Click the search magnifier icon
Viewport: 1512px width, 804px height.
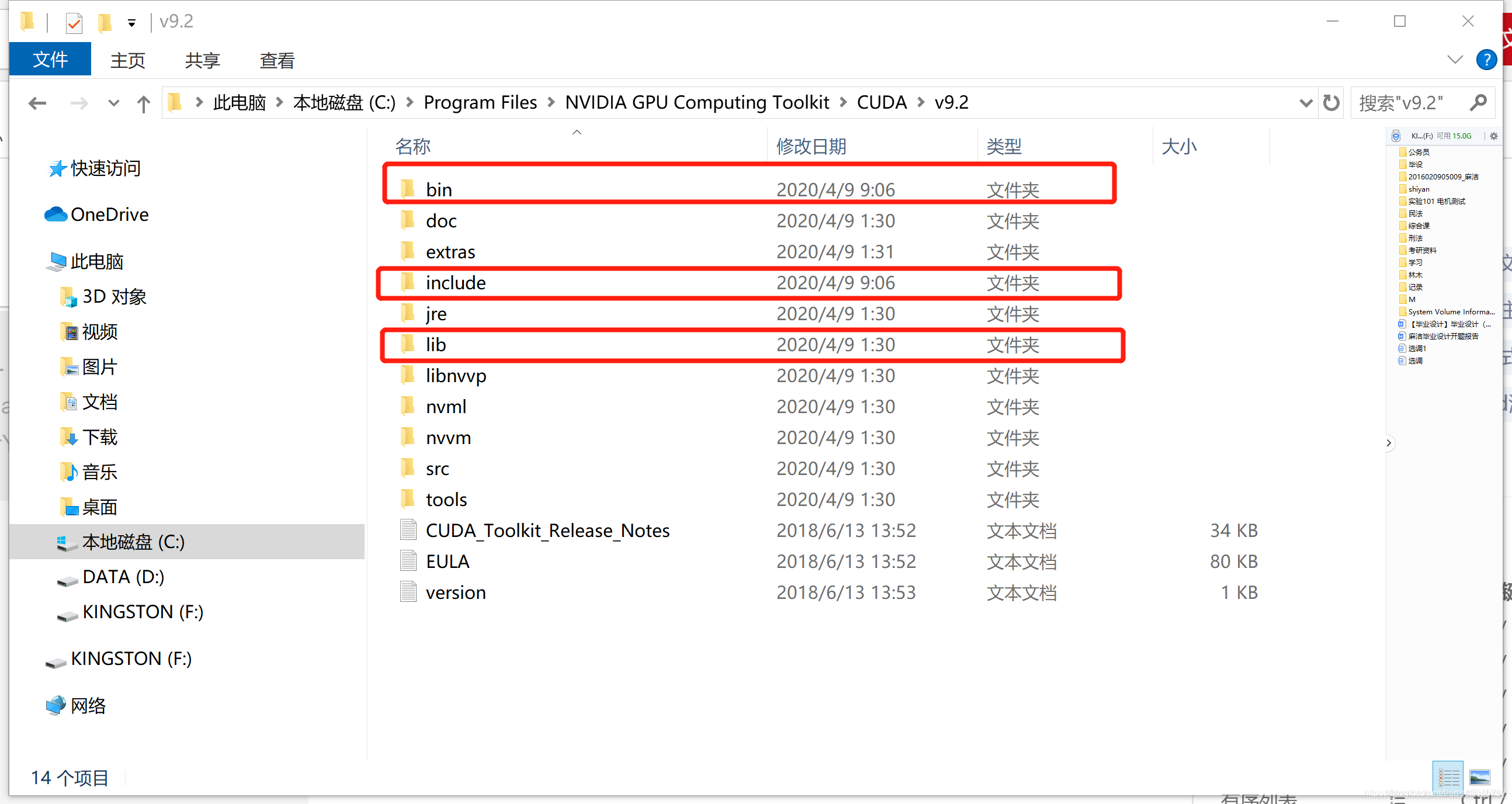click(x=1478, y=103)
